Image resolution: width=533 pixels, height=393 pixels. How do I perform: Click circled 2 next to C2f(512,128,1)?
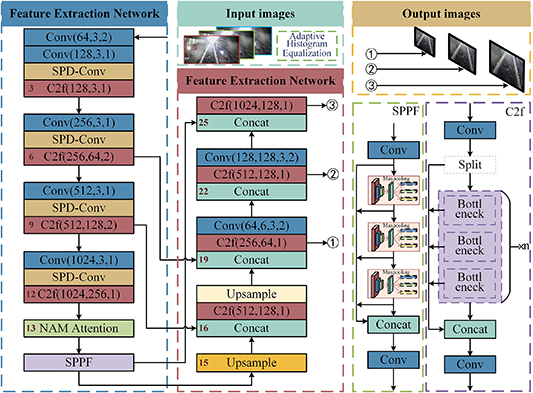332,174
